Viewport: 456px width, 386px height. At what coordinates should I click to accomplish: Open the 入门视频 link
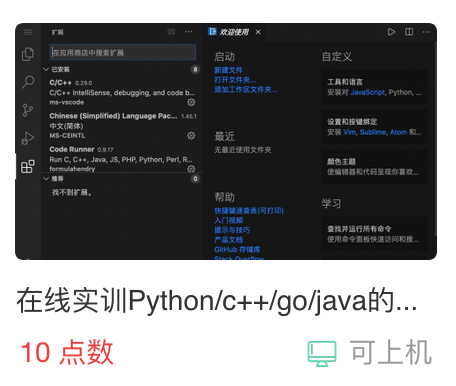click(x=228, y=220)
